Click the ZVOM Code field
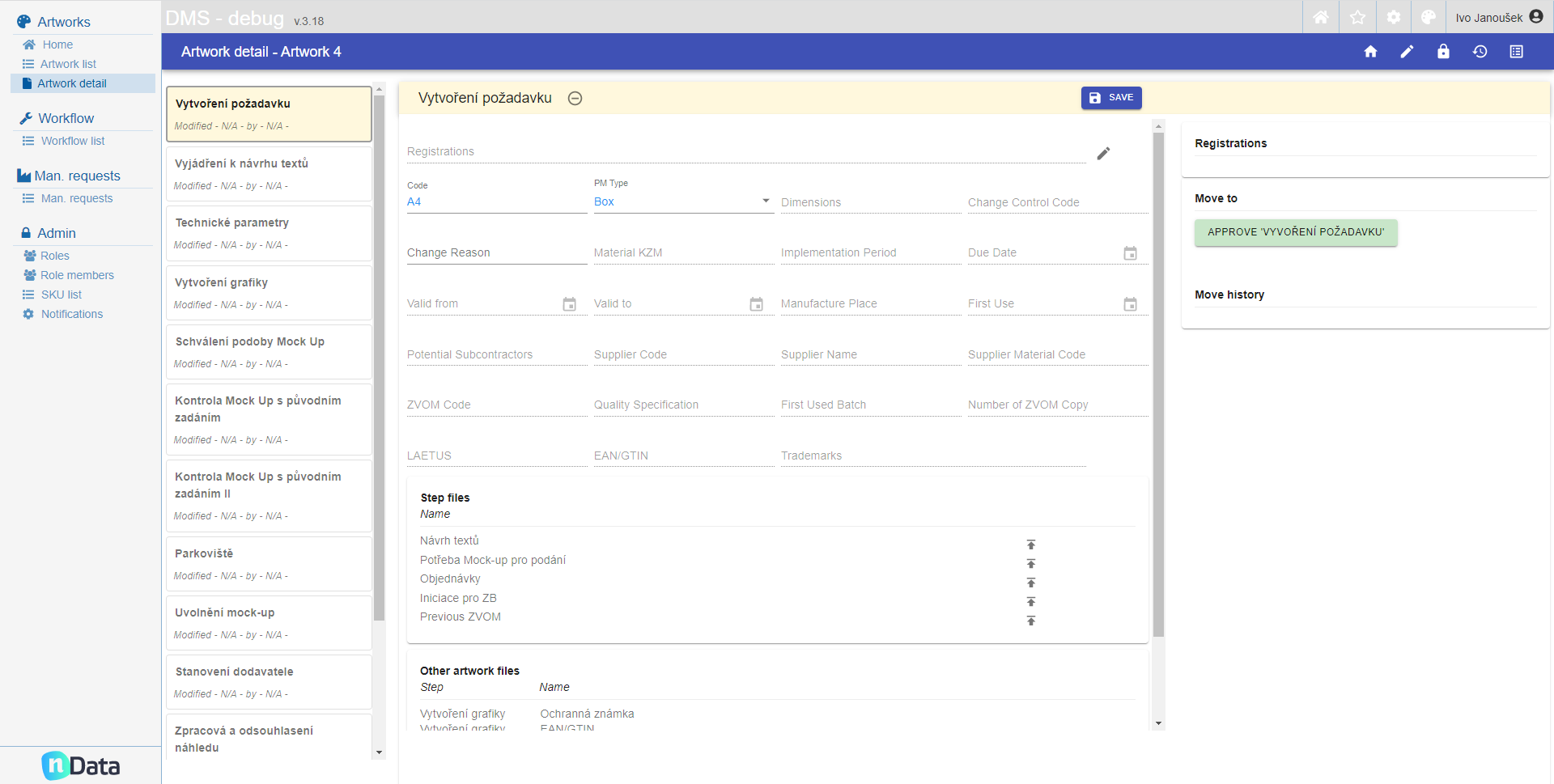Image resolution: width=1554 pixels, height=784 pixels. (x=496, y=405)
